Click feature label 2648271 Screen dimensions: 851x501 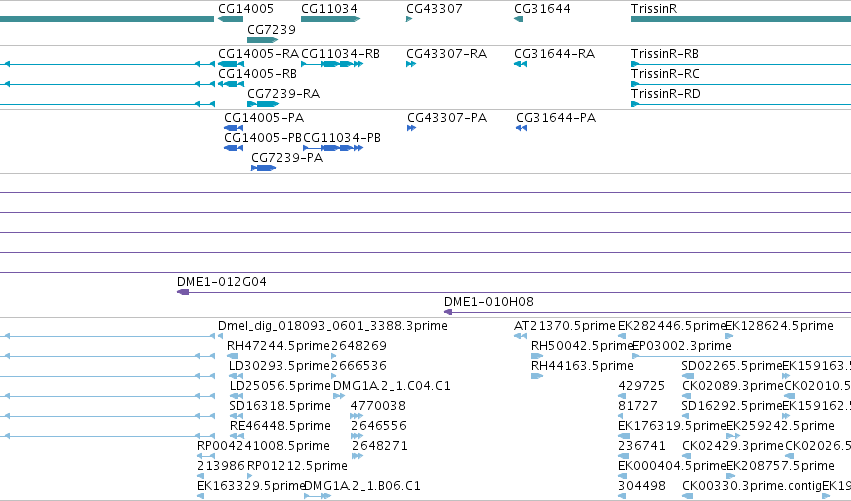click(x=380, y=446)
